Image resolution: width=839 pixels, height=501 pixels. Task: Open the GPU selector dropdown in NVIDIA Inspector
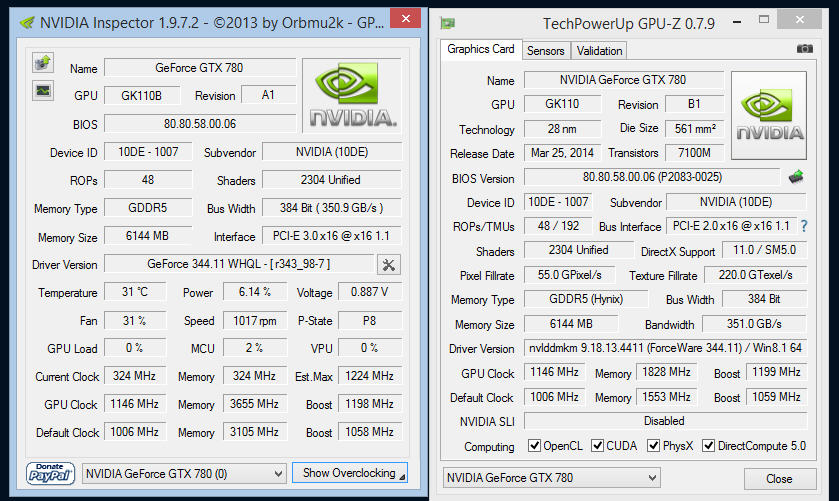click(184, 474)
